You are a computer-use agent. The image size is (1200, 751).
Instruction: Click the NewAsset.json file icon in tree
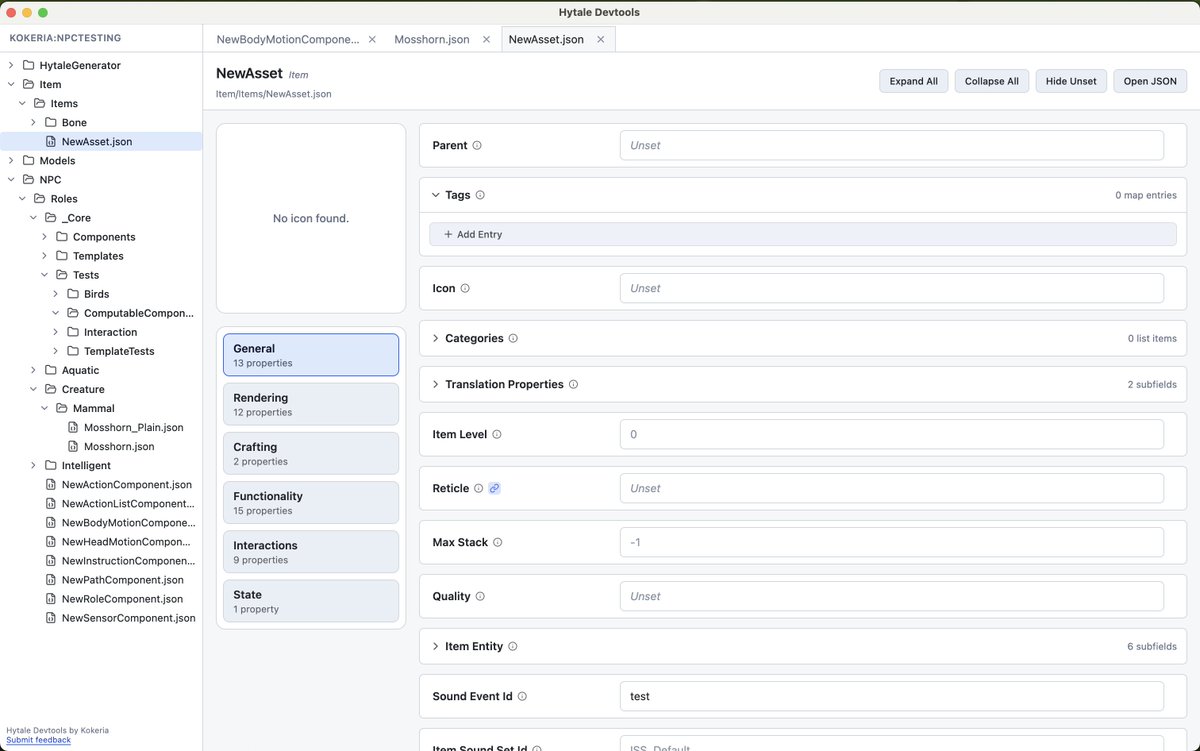click(x=51, y=141)
